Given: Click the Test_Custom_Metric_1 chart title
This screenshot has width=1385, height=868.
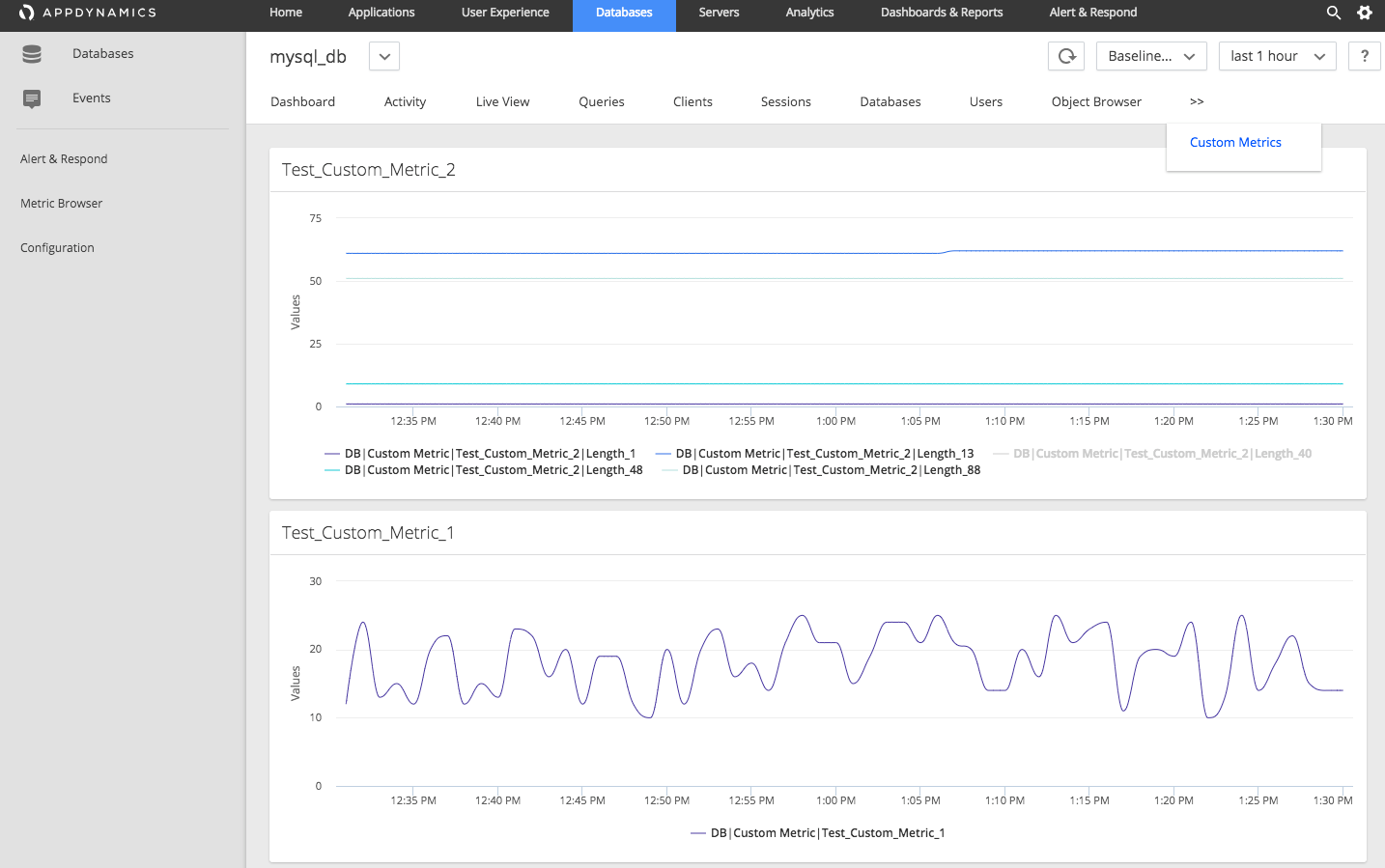Looking at the screenshot, I should pyautogui.click(x=368, y=533).
